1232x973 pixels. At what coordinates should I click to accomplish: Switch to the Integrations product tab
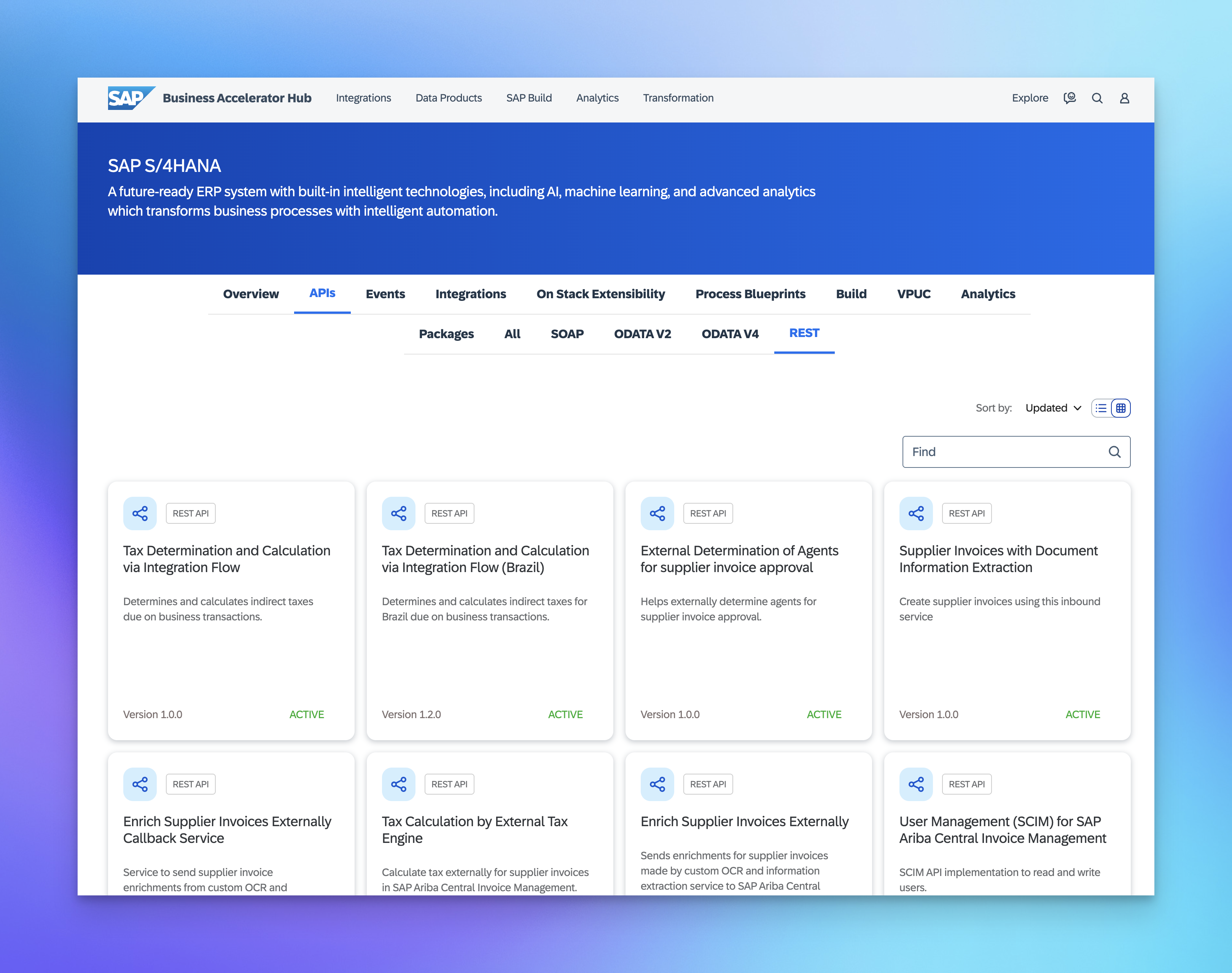click(471, 294)
